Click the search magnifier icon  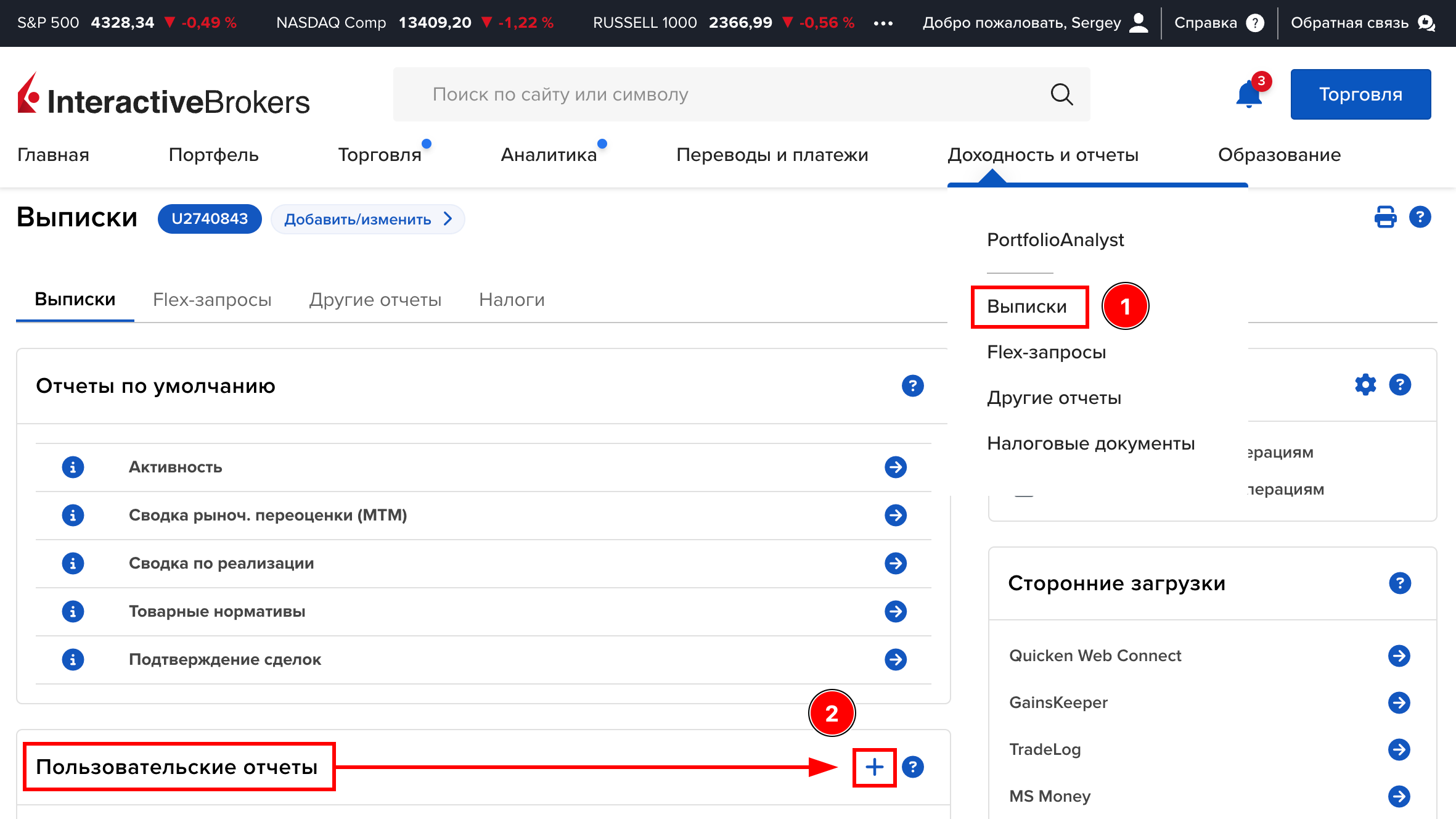(1061, 94)
